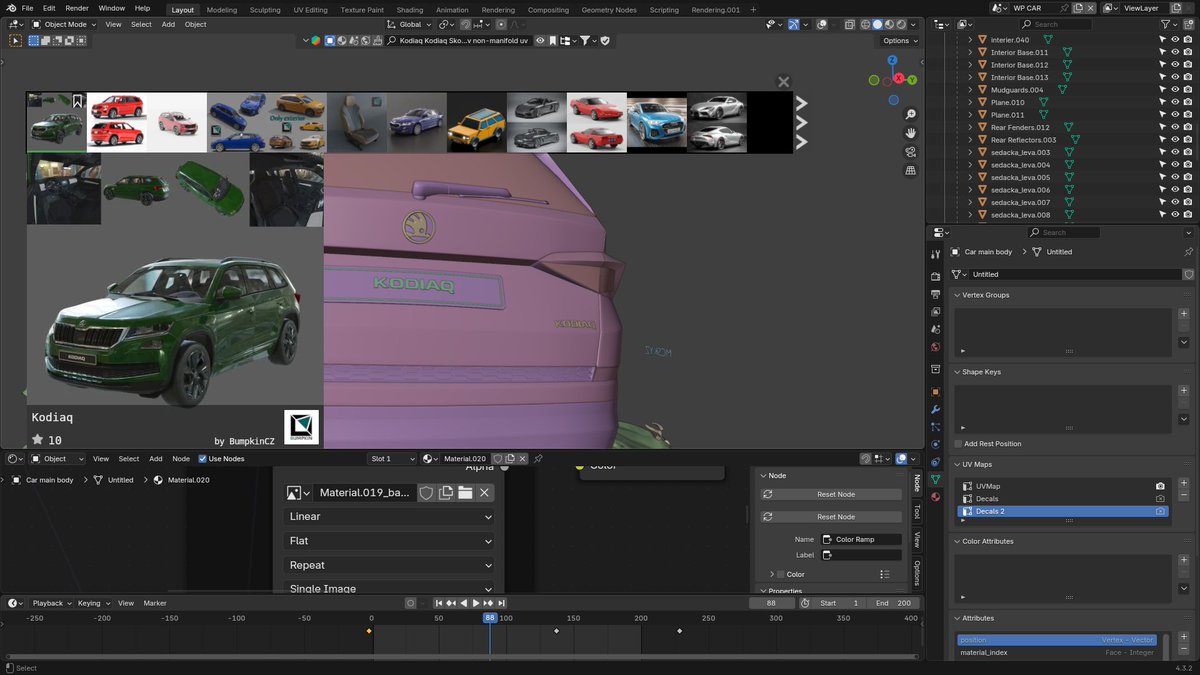
Task: Open Object properties orange square tab
Action: point(935,392)
